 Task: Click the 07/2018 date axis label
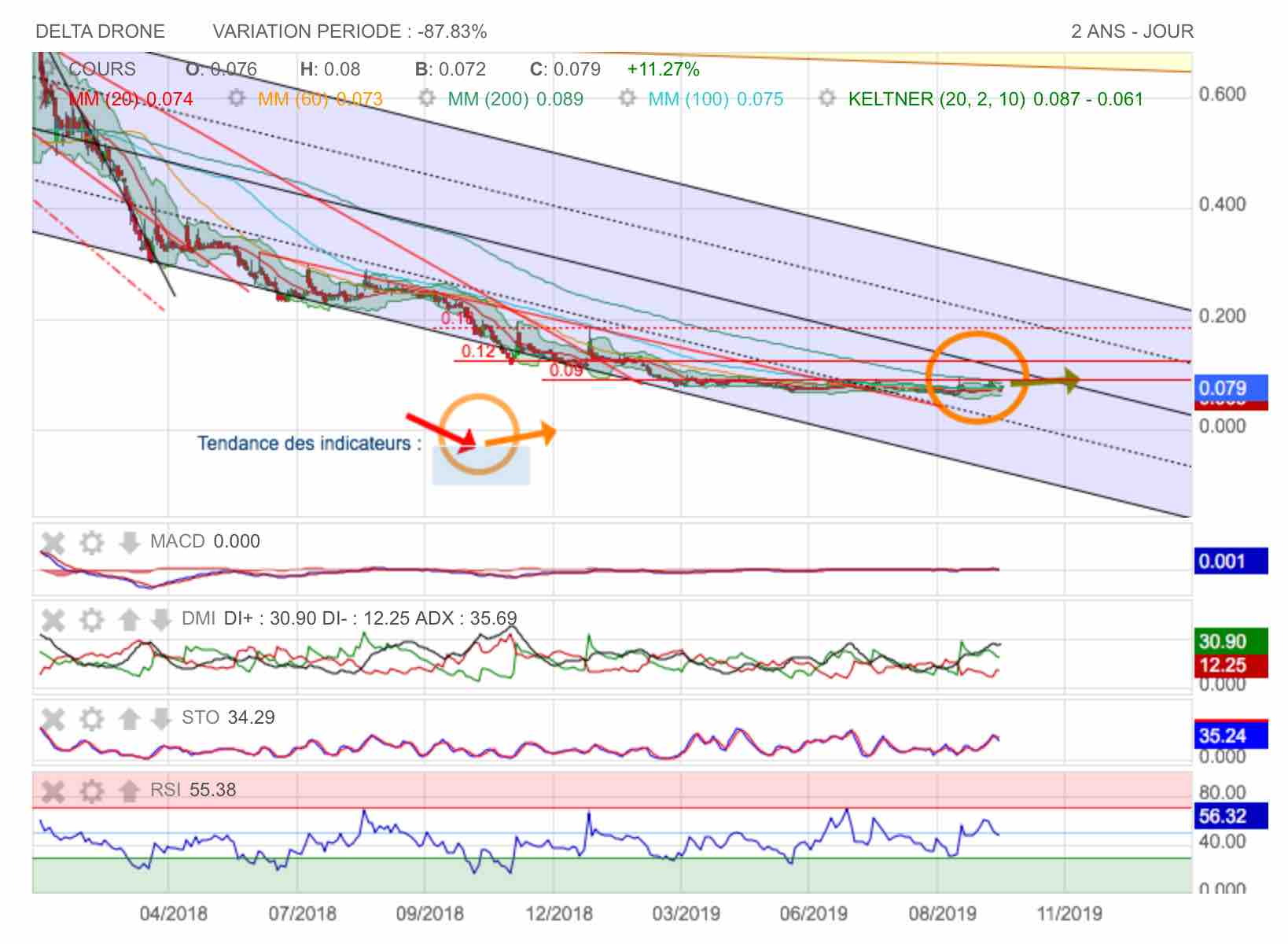click(302, 913)
